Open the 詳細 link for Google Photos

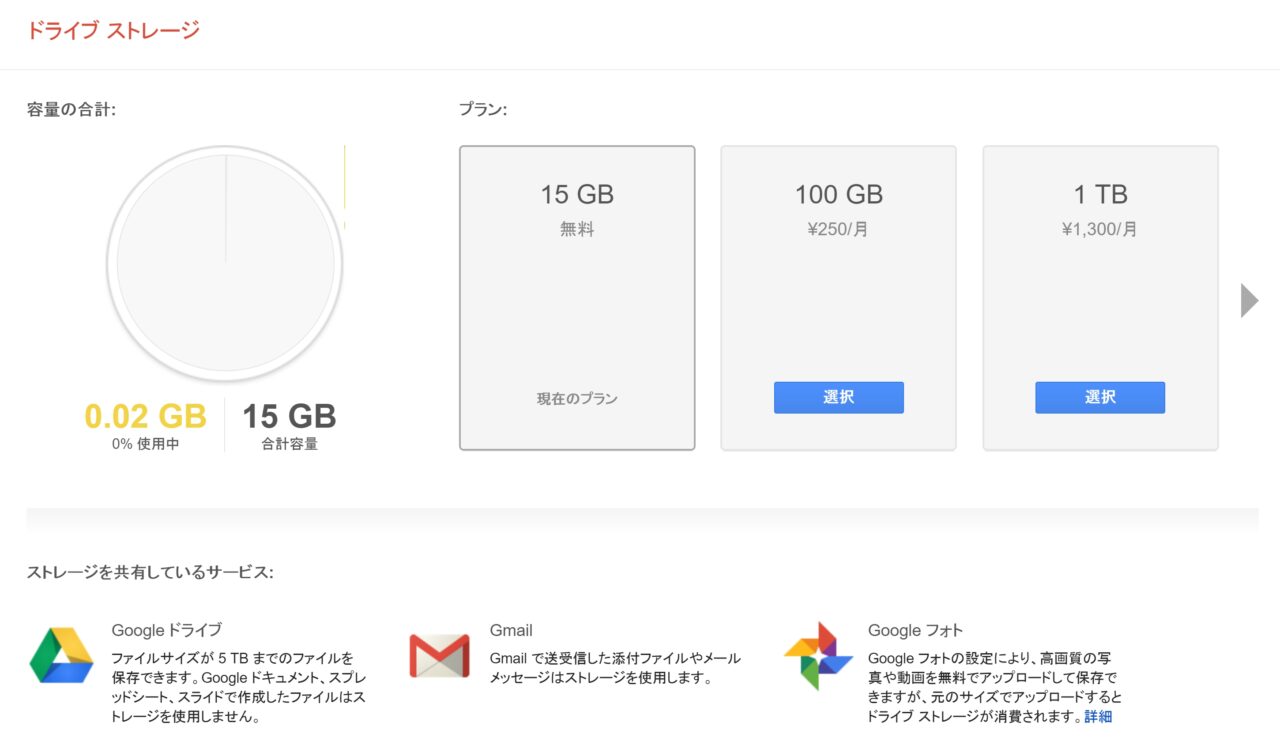[x=1098, y=716]
